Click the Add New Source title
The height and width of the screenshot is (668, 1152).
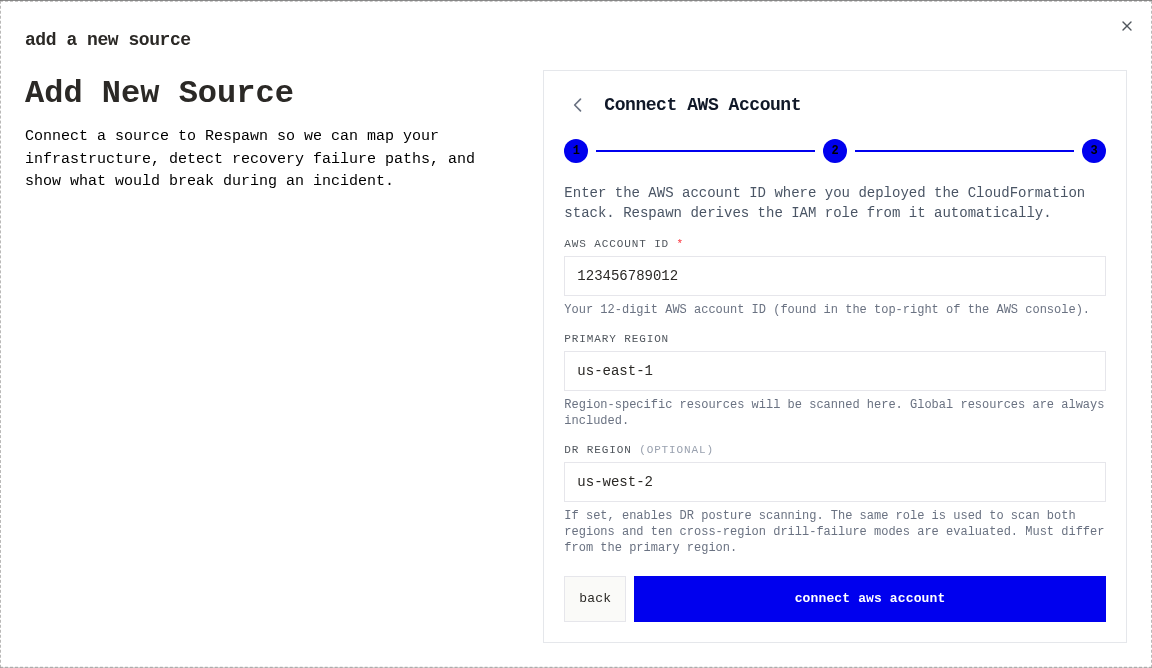click(159, 93)
